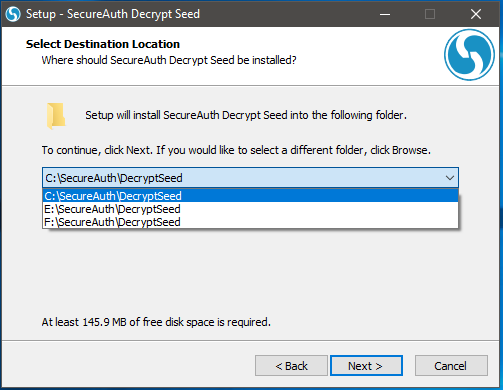The height and width of the screenshot is (390, 503).
Task: Click the 'At least 145.9 MB' disk space text
Action: point(156,322)
